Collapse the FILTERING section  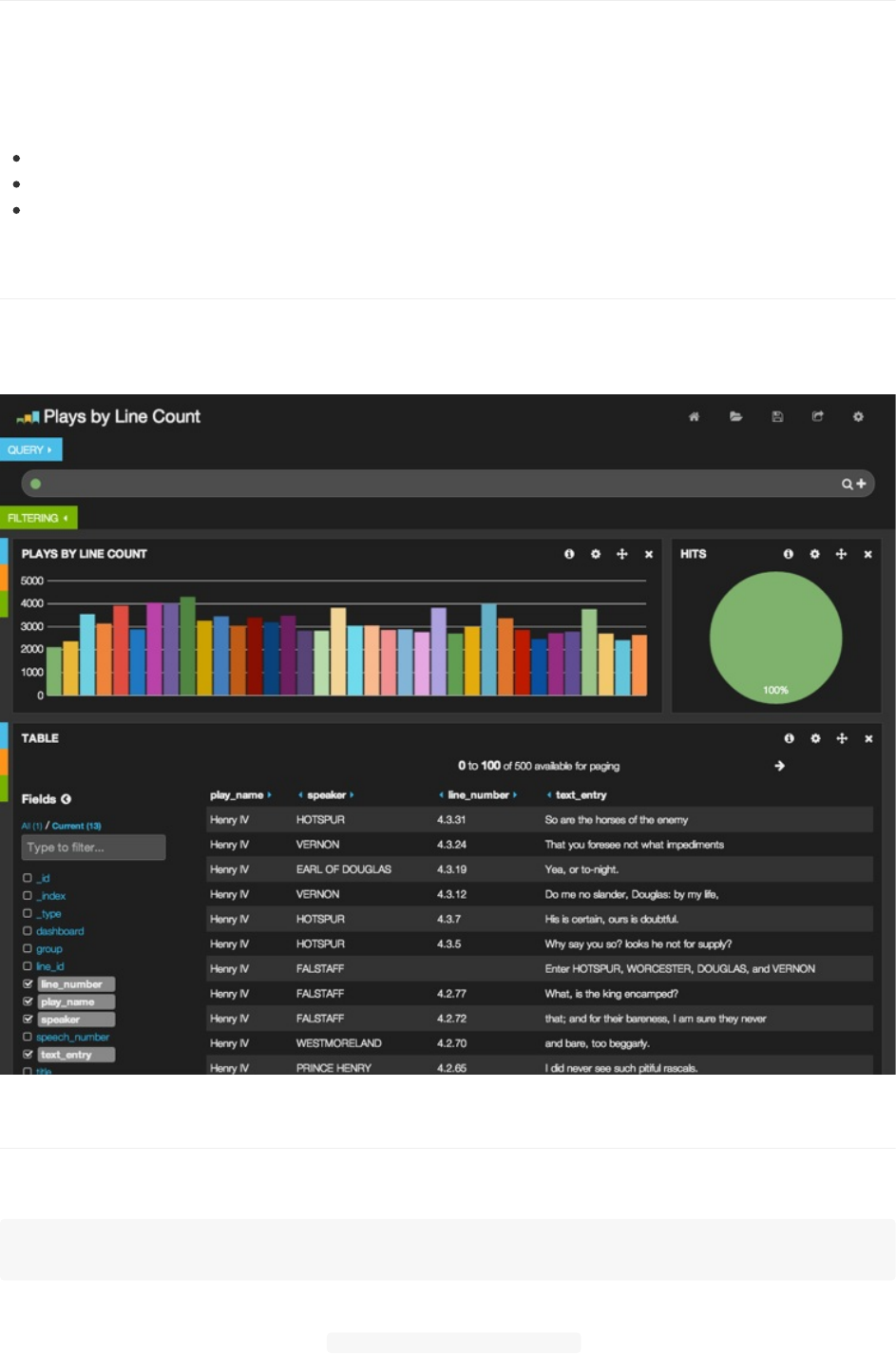pyautogui.click(x=38, y=518)
